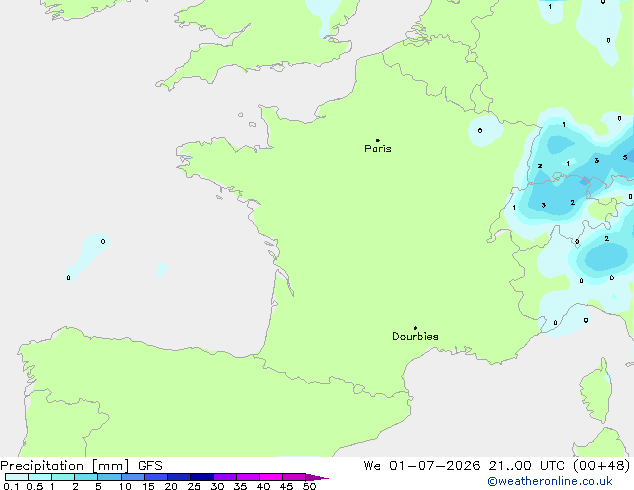
Task: Open the weatheronline.co.uk copyright link
Action: (550, 481)
